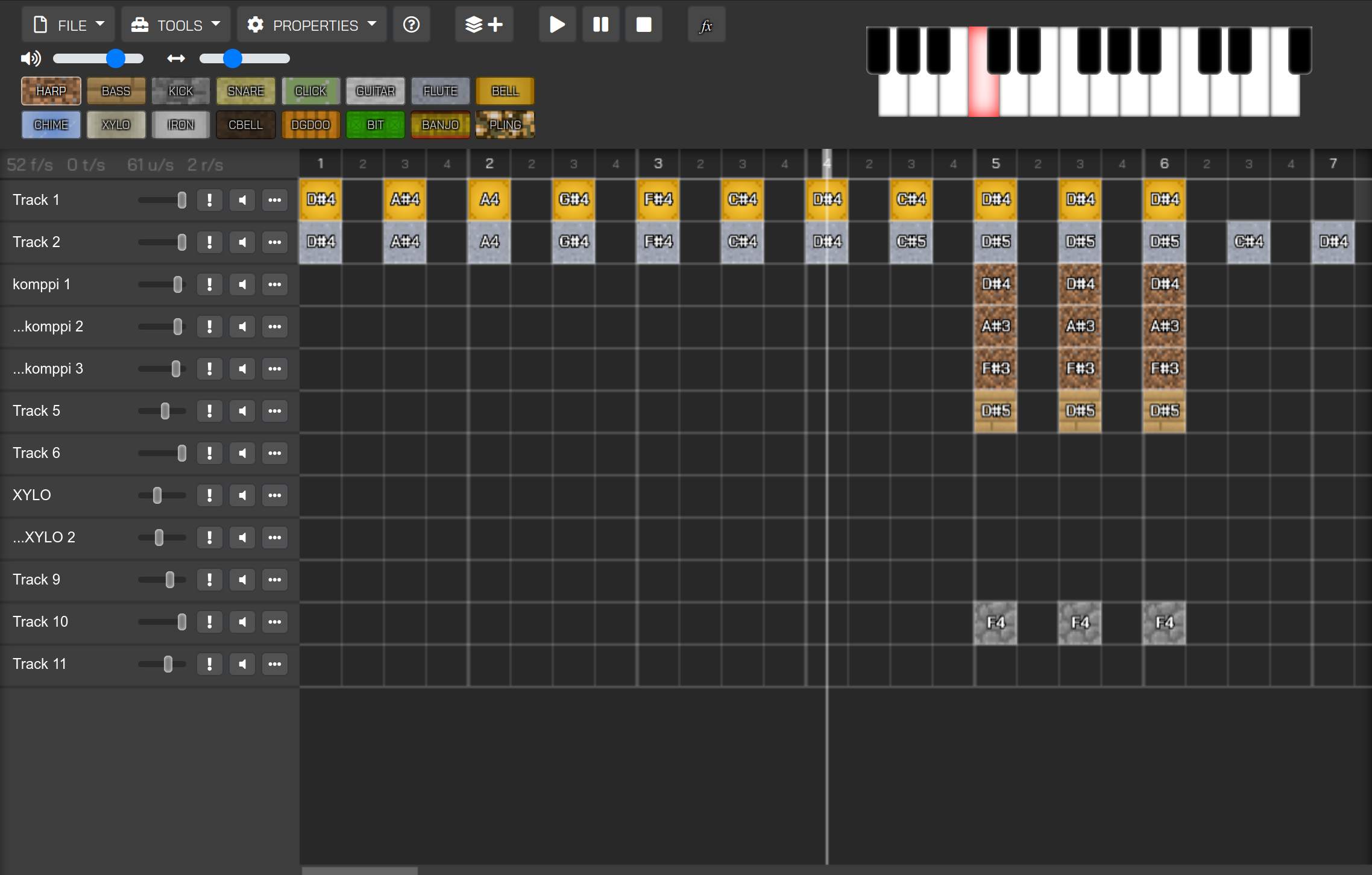
Task: Select the PLING instrument
Action: [x=505, y=125]
